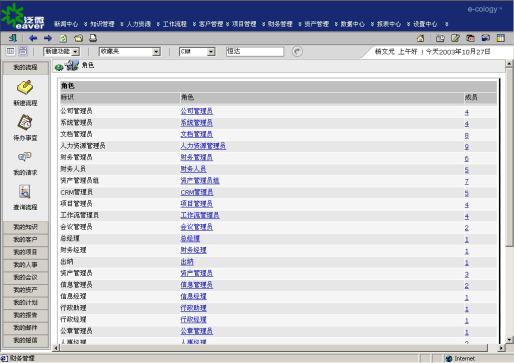Open the 数据中心 menu

pos(353,24)
